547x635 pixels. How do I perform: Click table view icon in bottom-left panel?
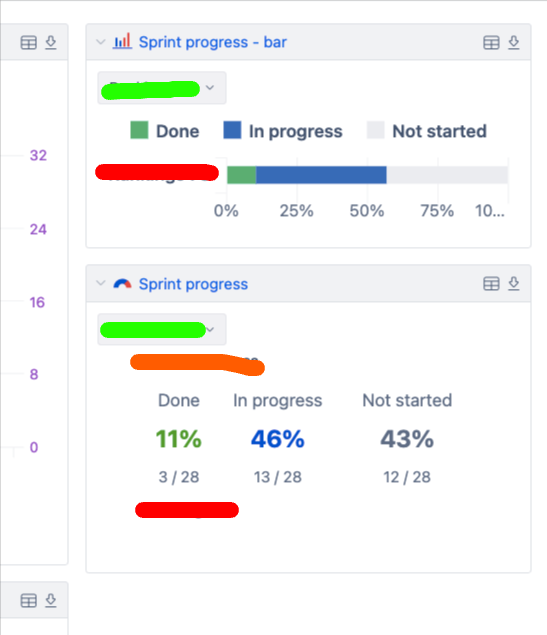28,601
